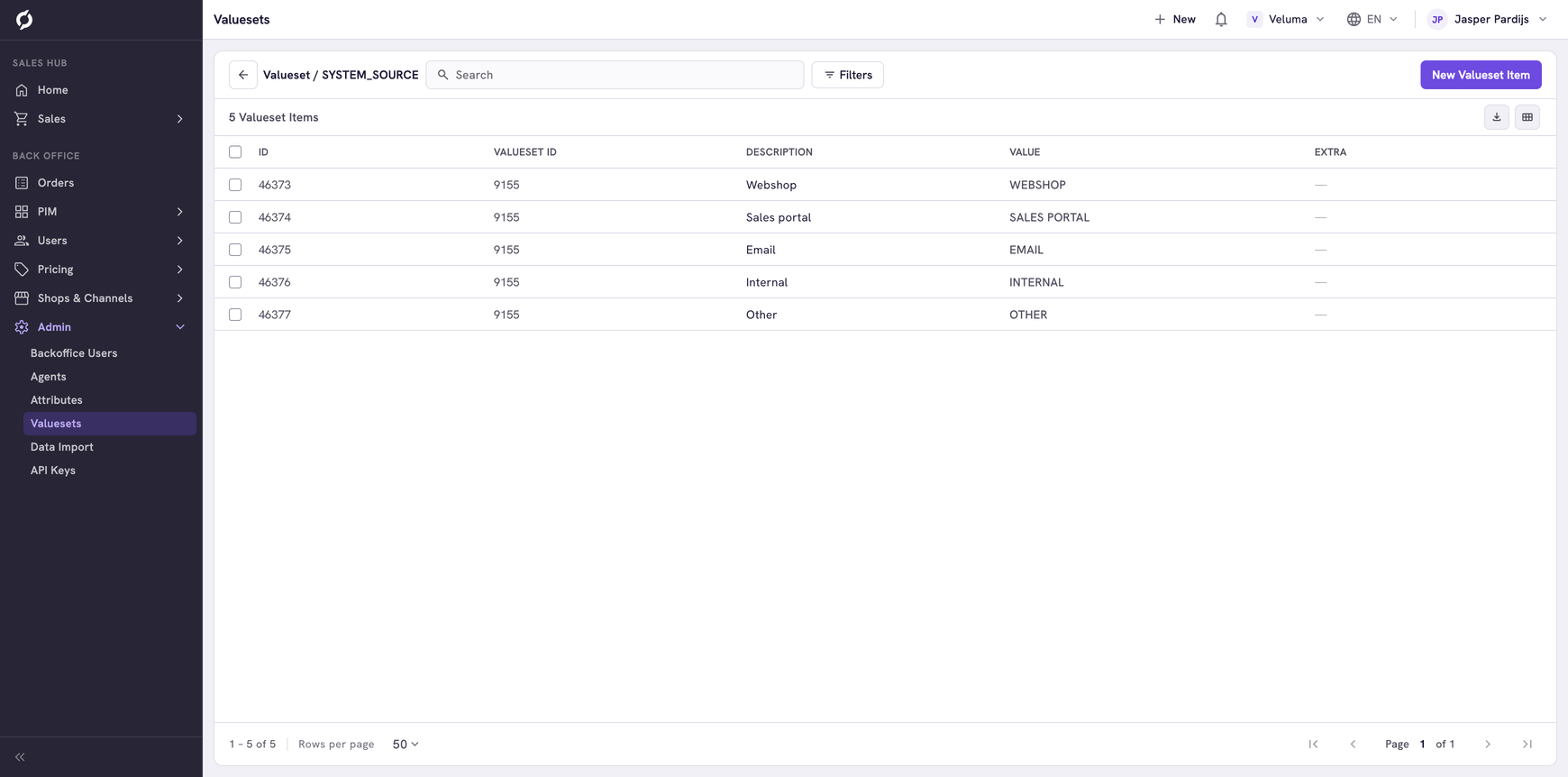This screenshot has width=1568, height=777.
Task: Click the SALES PORTAL value cell
Action: [1049, 217]
